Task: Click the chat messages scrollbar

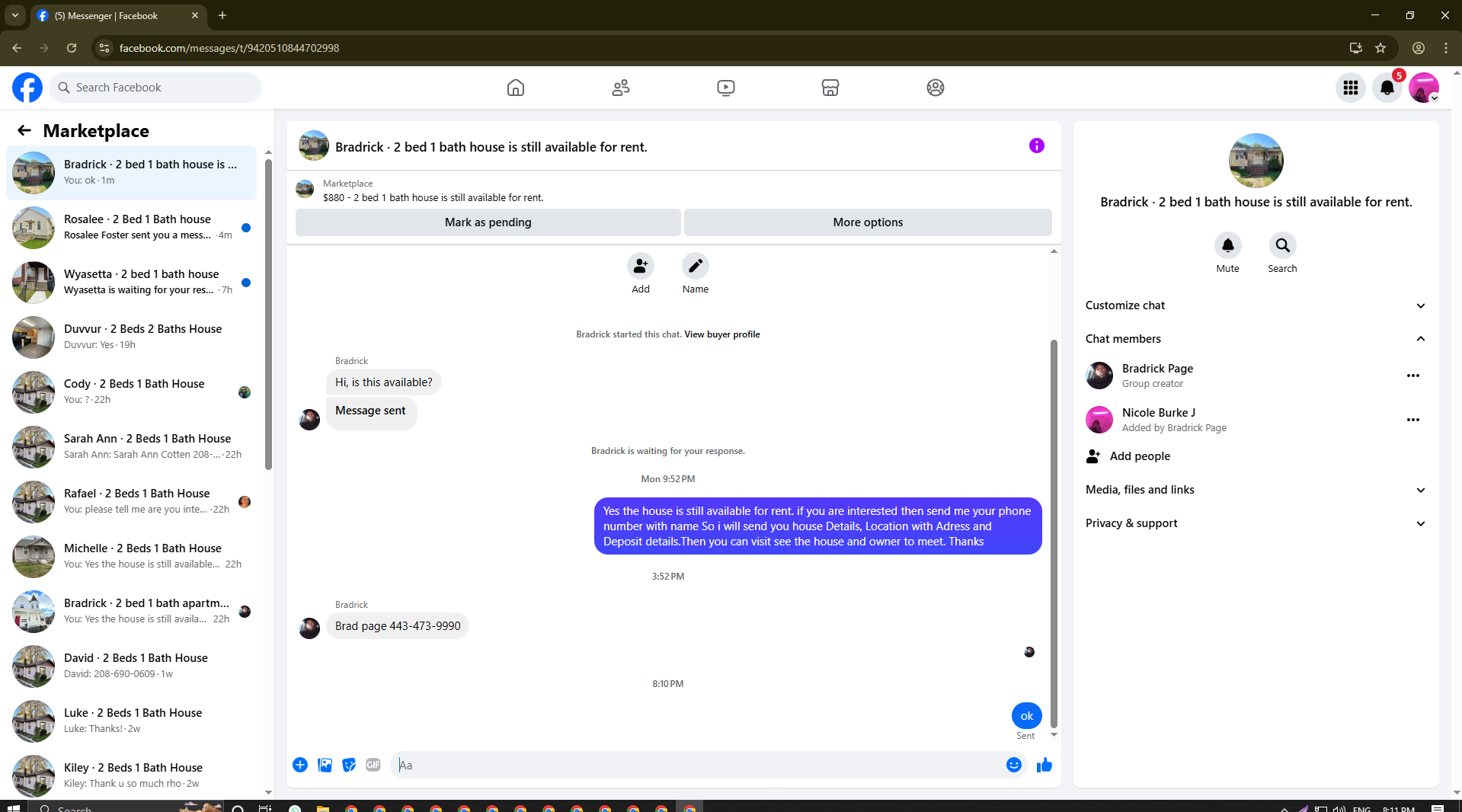Action: click(1054, 533)
